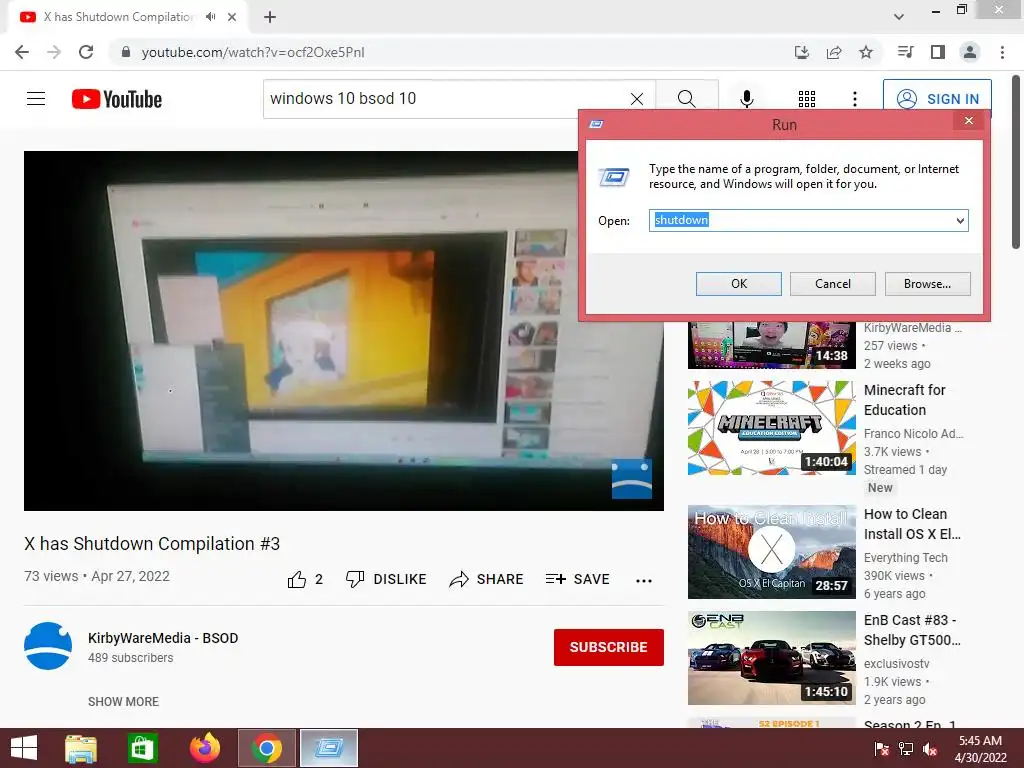The image size is (1024, 768).
Task: Open the Chrome profile avatar
Action: pos(970,52)
